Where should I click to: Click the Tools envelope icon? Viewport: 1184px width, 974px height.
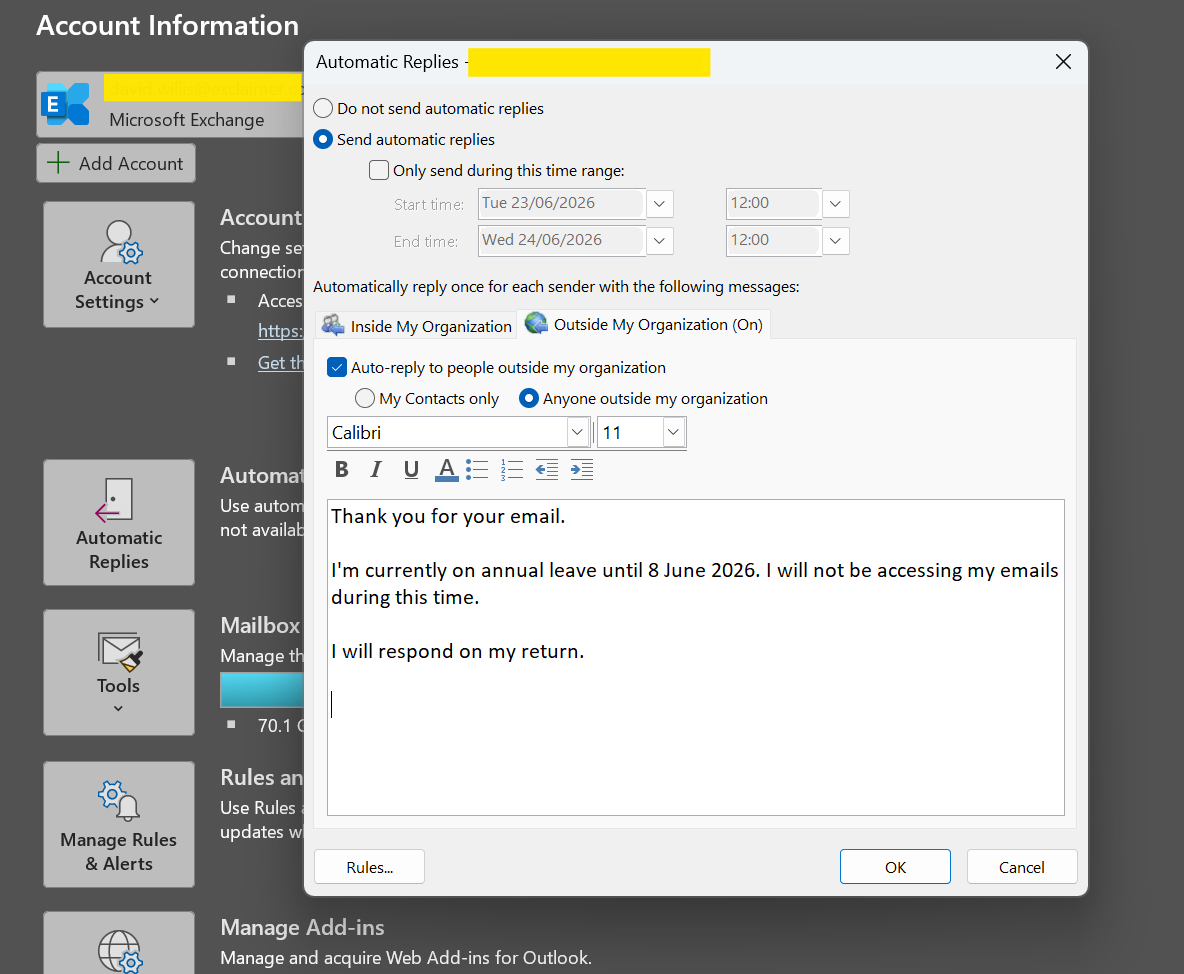[x=119, y=651]
